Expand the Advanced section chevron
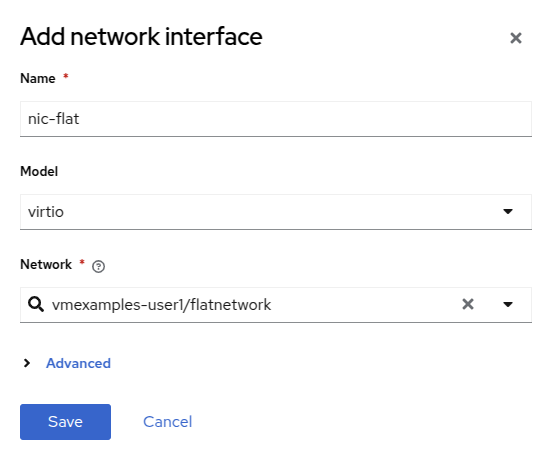The width and height of the screenshot is (552, 463). 27,363
